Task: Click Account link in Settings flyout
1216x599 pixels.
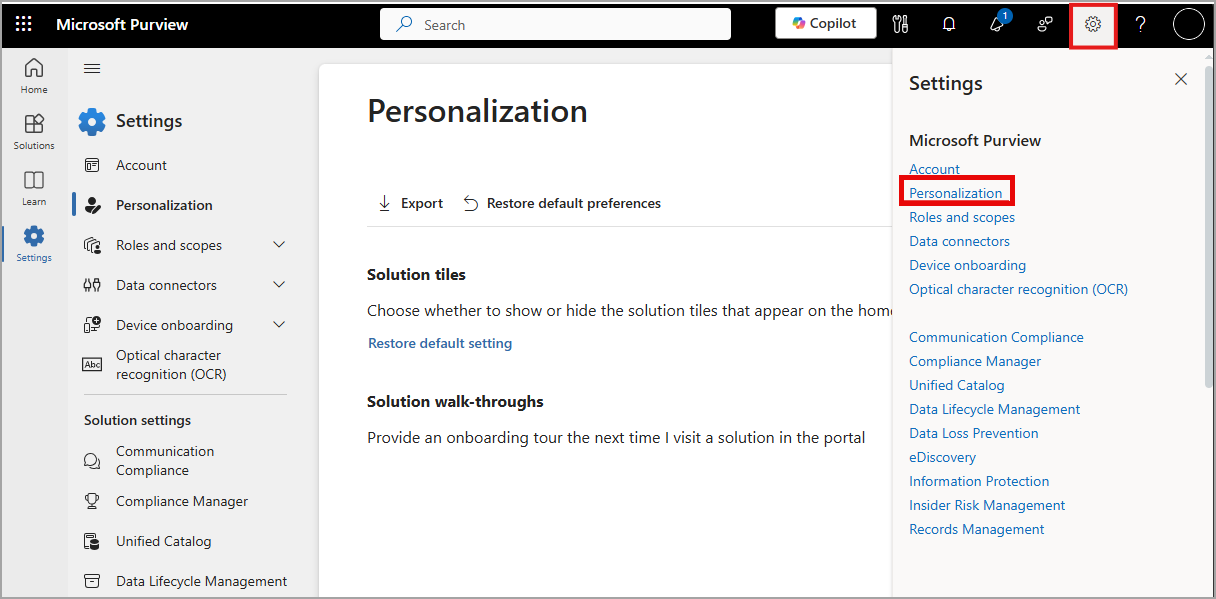Action: tap(934, 169)
